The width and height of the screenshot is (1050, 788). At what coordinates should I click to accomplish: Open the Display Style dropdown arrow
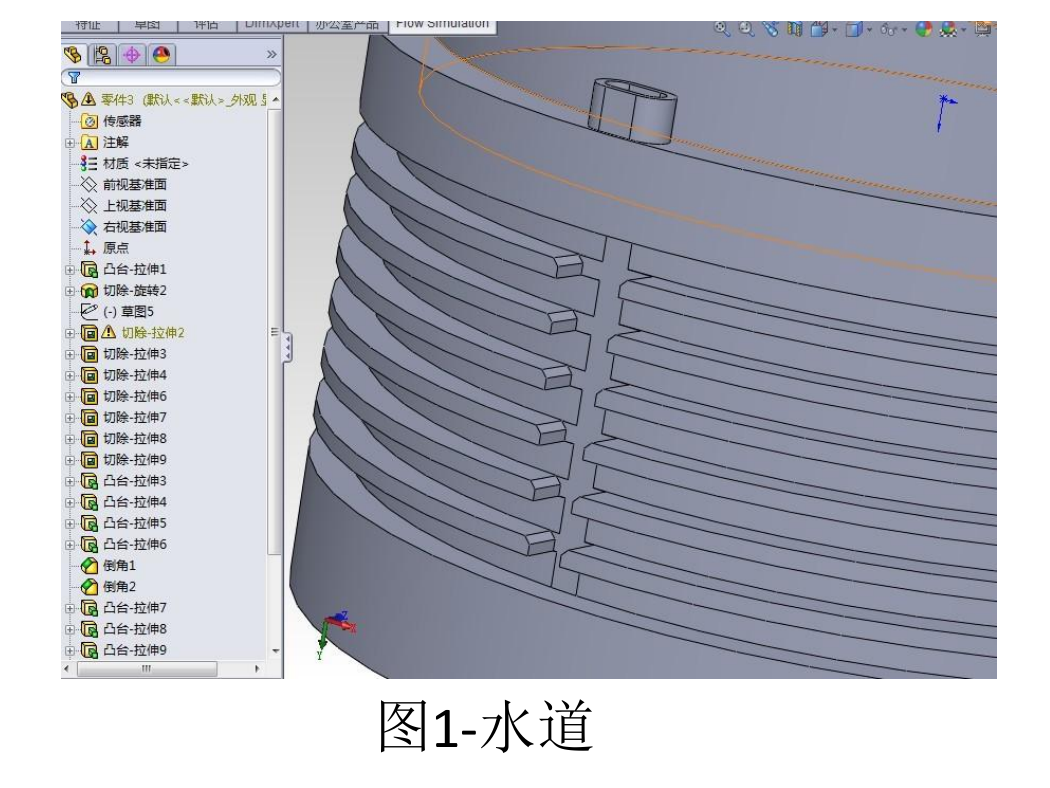tap(869, 29)
